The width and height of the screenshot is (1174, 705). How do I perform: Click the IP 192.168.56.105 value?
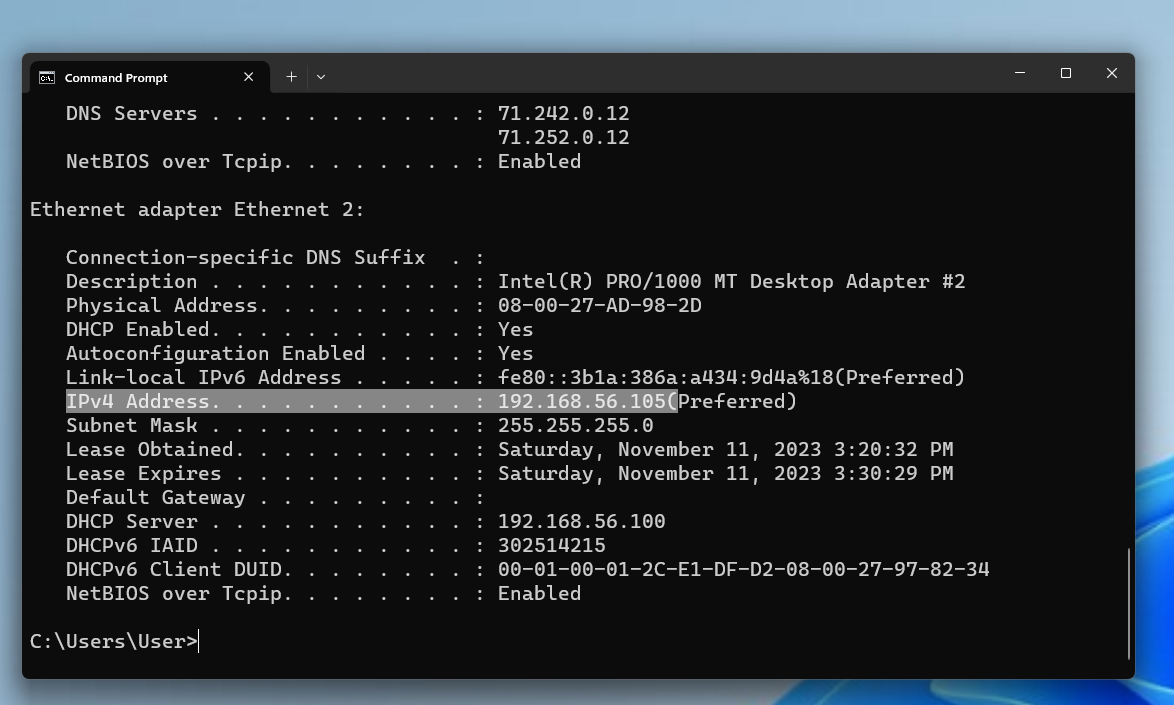tap(582, 402)
